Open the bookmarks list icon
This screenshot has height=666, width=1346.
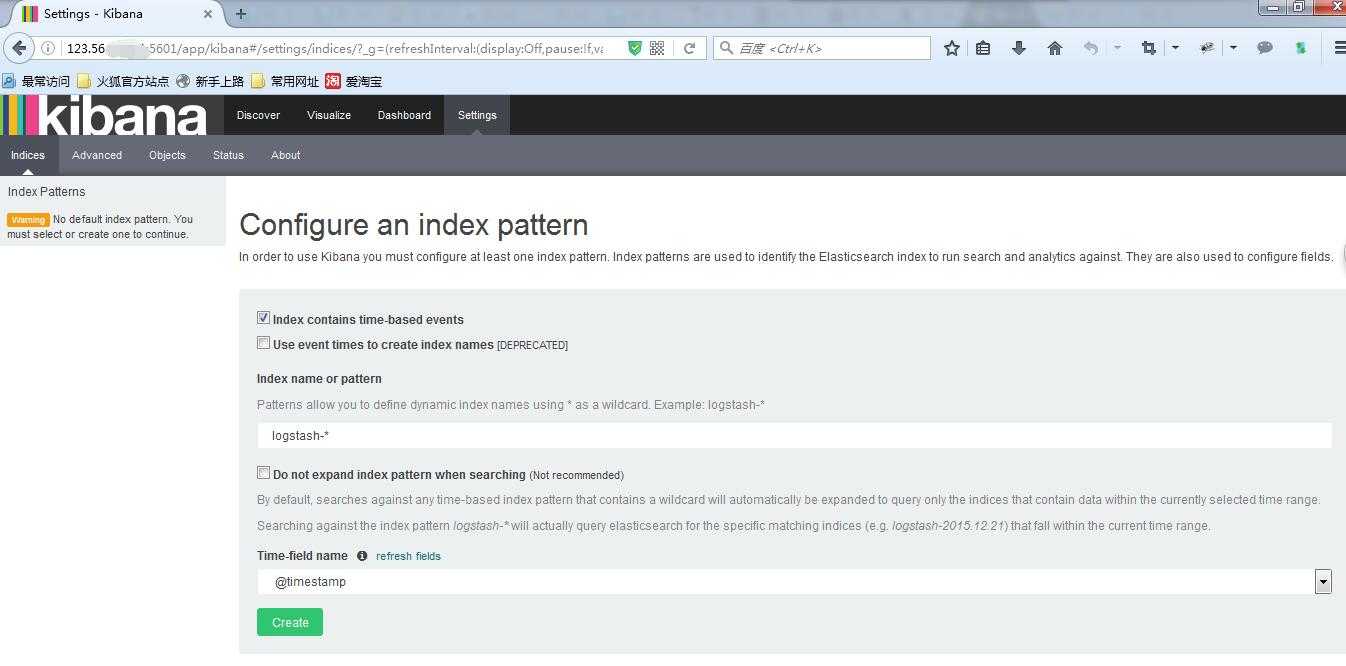click(984, 48)
